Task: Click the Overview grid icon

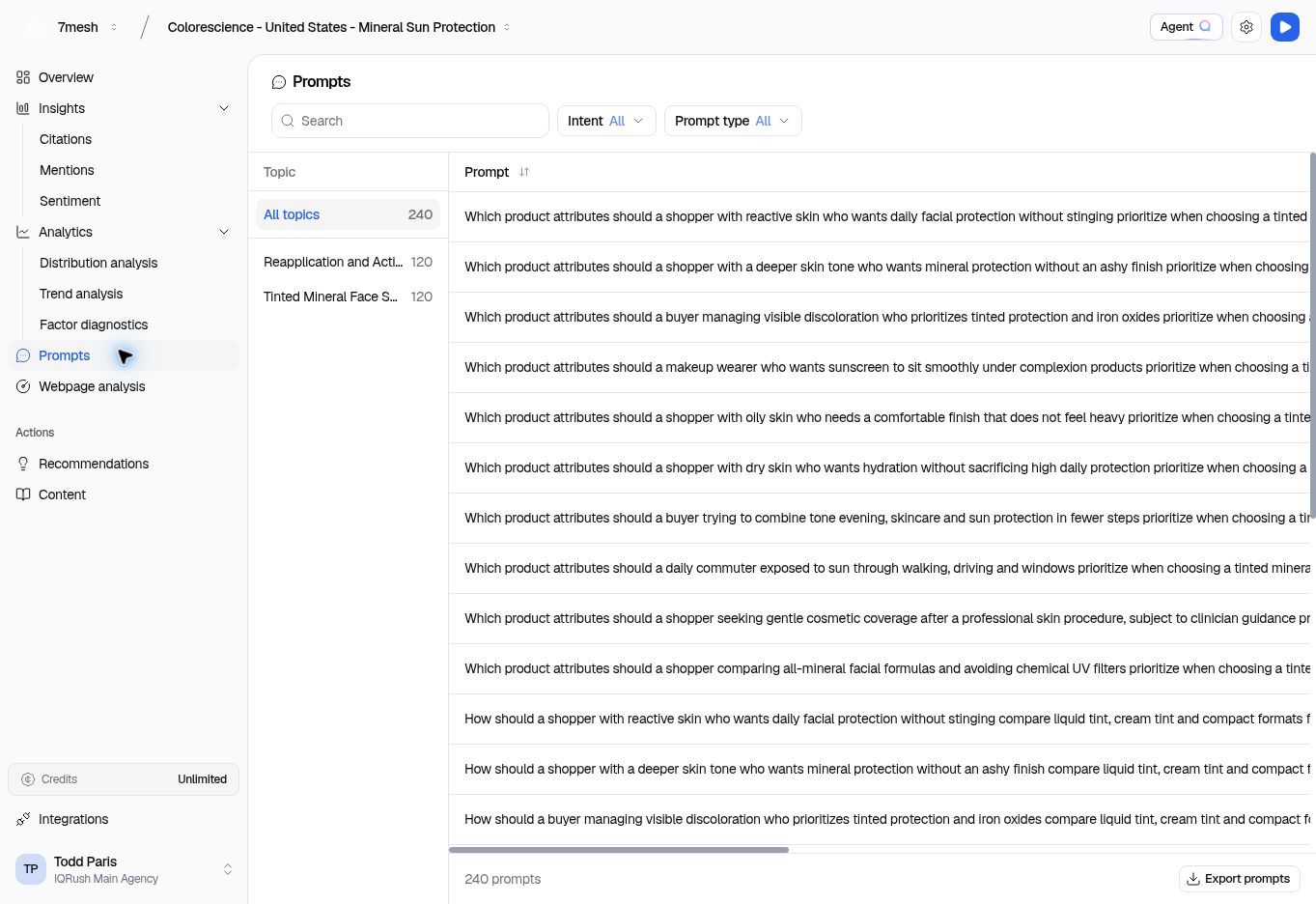Action: 23,77
